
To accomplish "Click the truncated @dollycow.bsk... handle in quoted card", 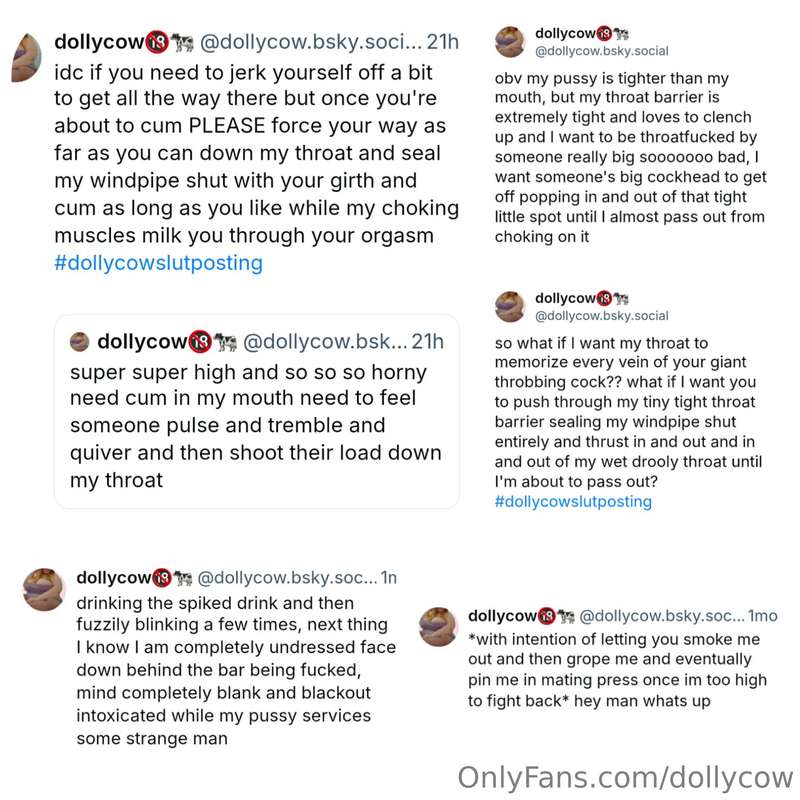I will (x=325, y=342).
